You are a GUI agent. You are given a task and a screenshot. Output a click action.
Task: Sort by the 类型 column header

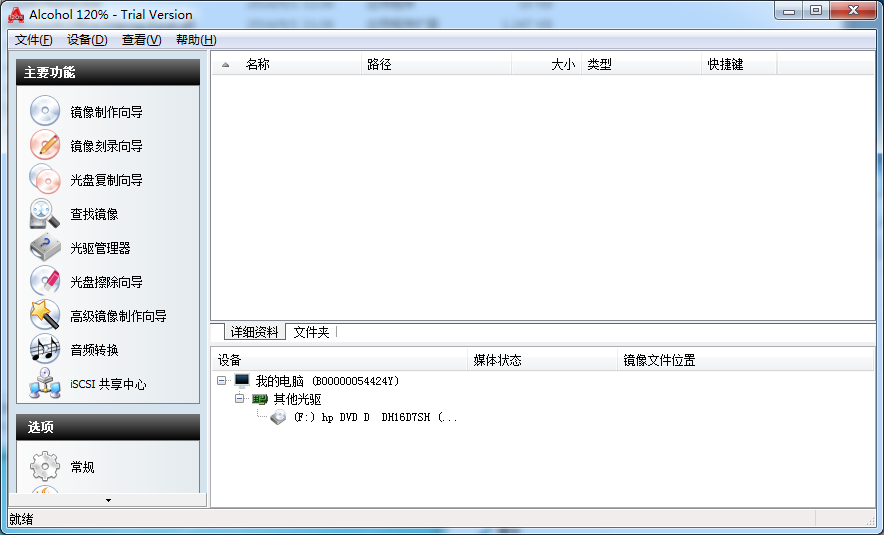(x=642, y=64)
